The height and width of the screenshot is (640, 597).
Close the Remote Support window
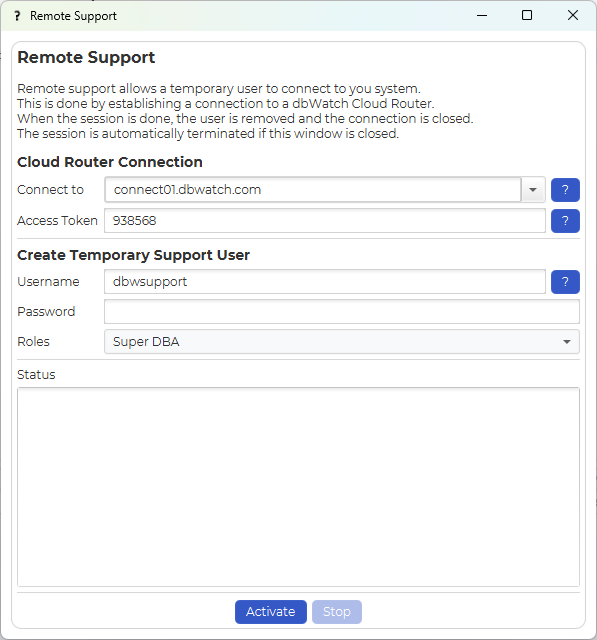(x=573, y=16)
